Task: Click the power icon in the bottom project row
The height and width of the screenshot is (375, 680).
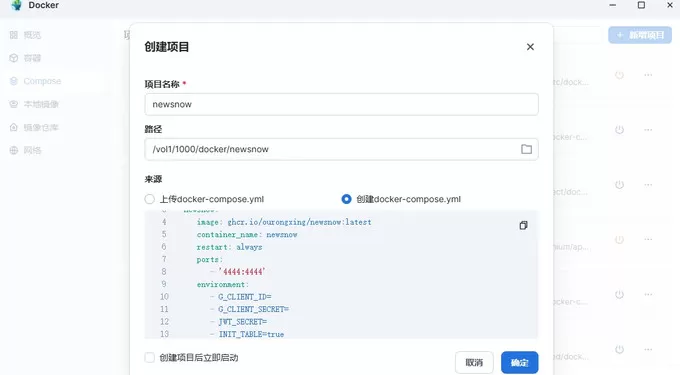Action: (x=619, y=349)
